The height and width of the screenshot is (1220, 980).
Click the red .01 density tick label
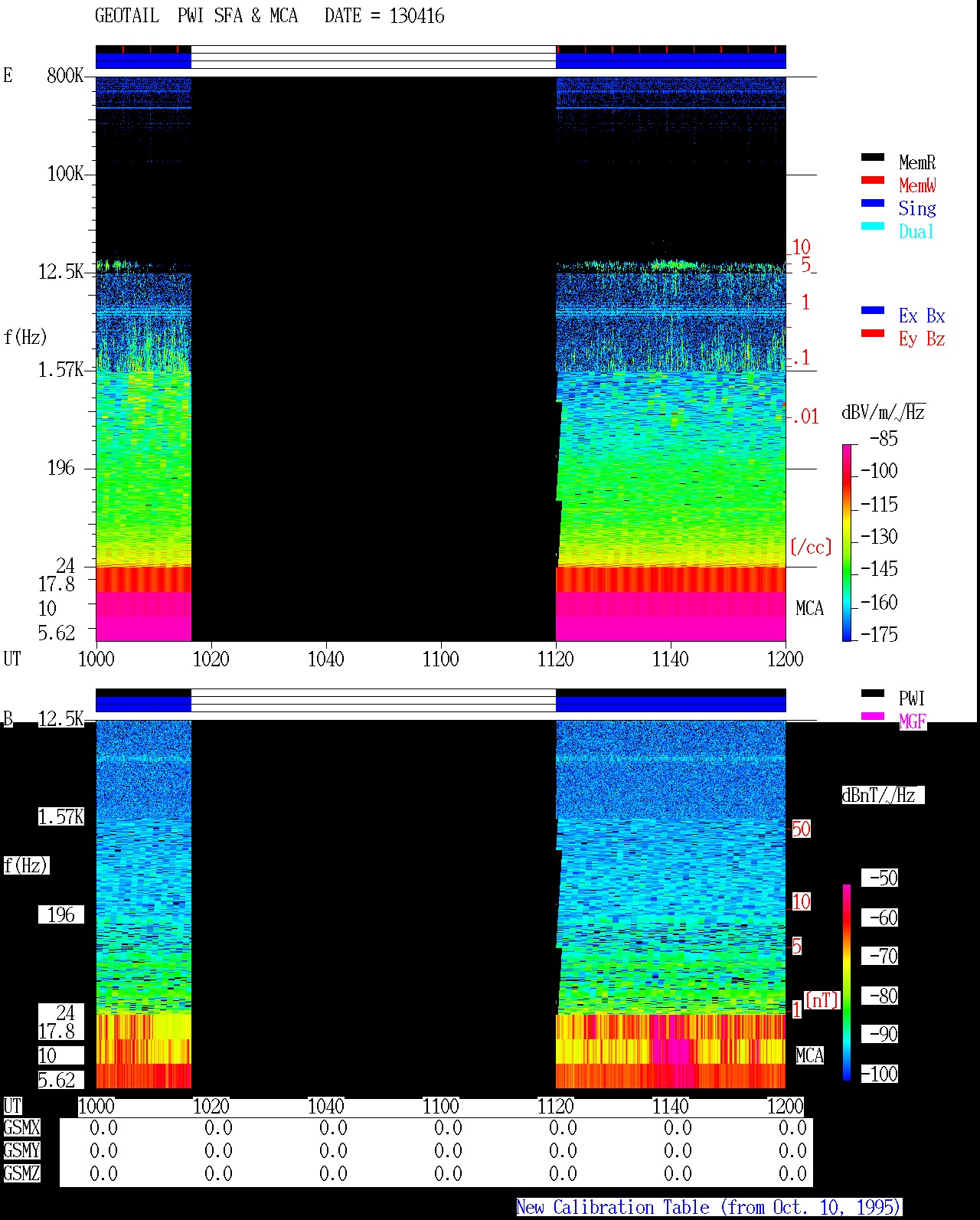coord(805,417)
